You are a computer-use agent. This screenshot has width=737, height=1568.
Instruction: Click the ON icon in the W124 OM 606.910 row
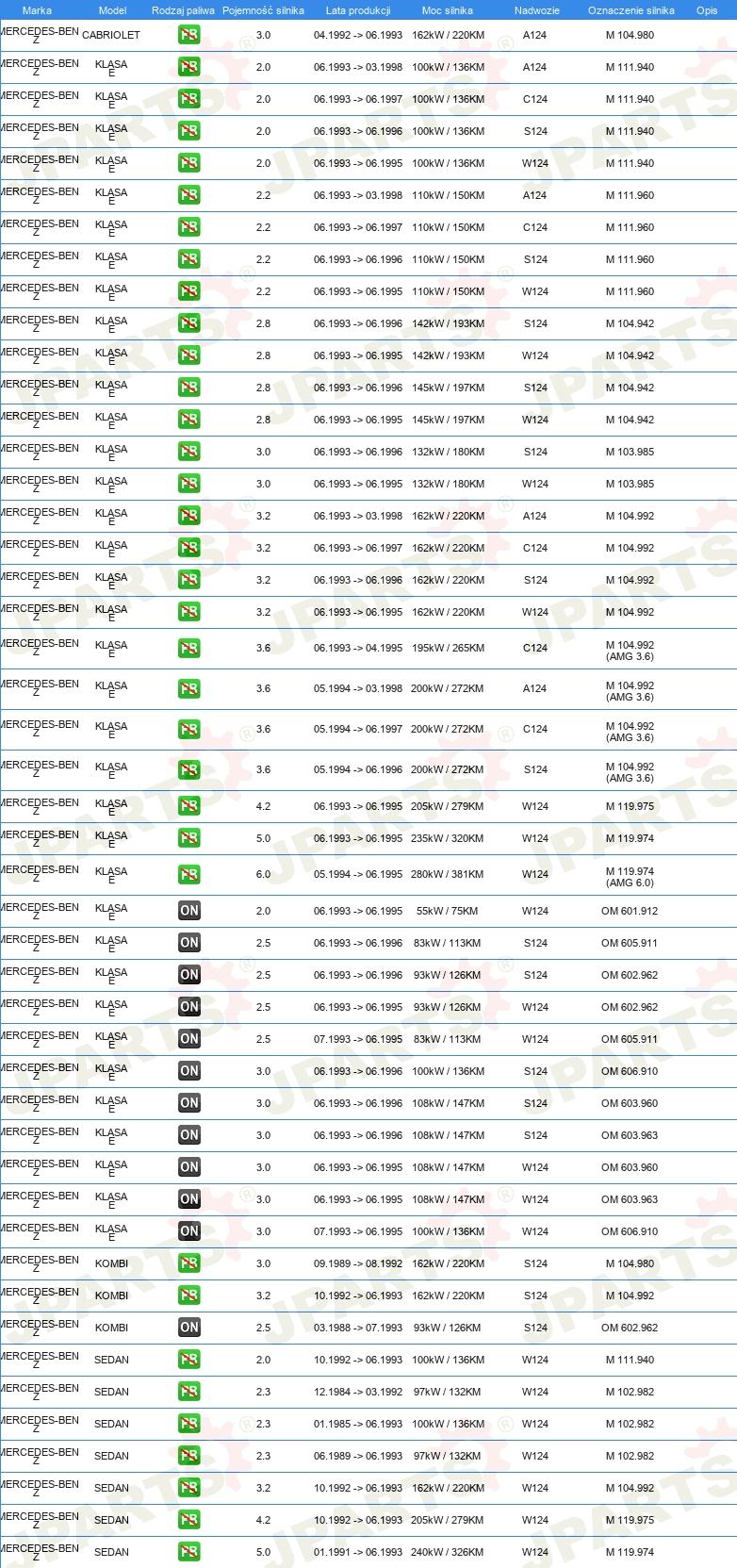tap(189, 1231)
